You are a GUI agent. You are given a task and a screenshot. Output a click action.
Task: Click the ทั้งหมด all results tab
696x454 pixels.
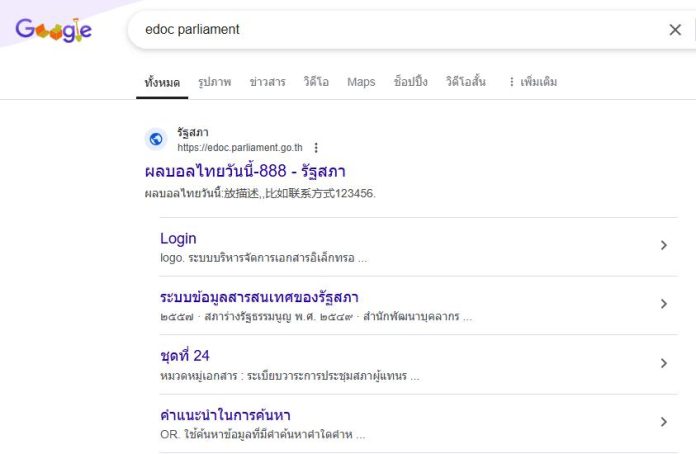[162, 82]
